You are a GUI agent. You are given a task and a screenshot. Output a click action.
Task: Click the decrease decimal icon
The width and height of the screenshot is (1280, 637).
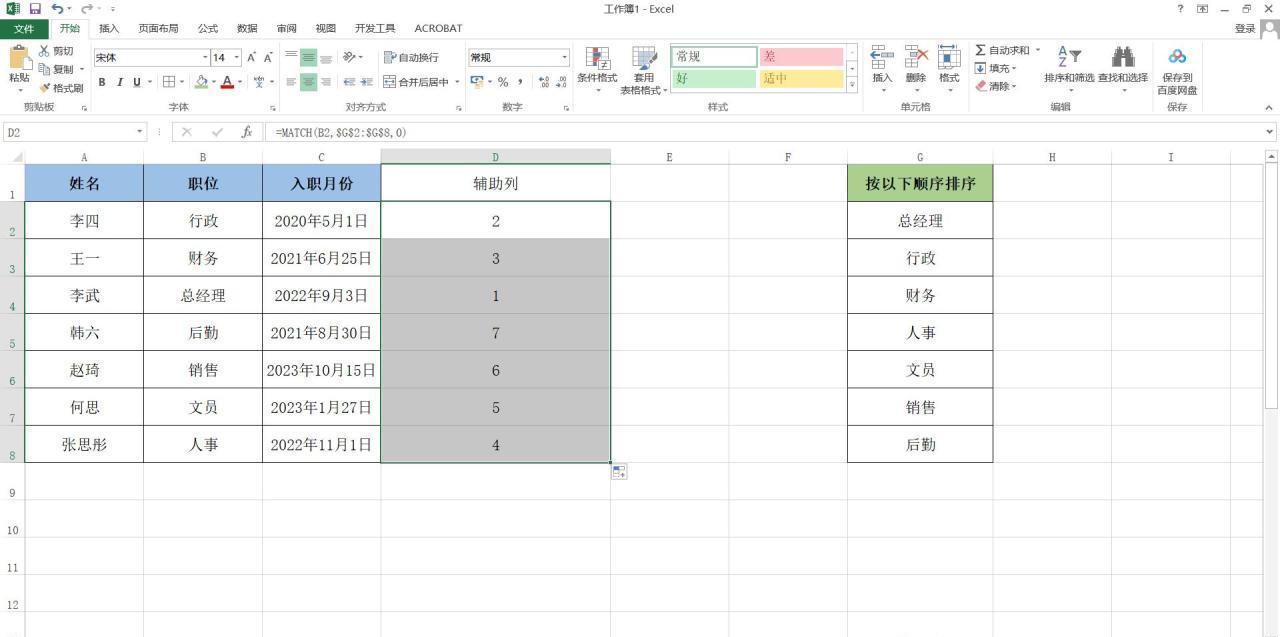click(561, 82)
